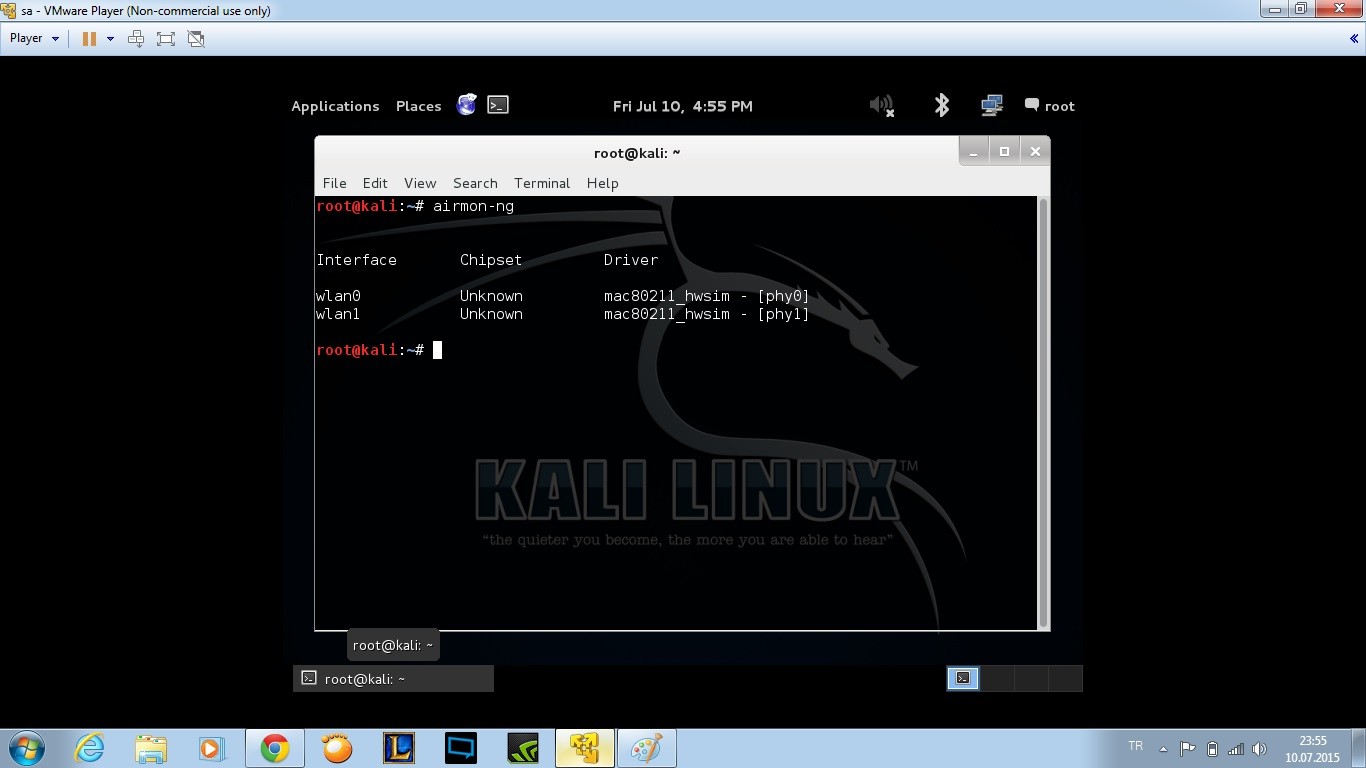Open the network signal icon in tray
Screen dimensions: 1366x768
pyautogui.click(x=1236, y=749)
